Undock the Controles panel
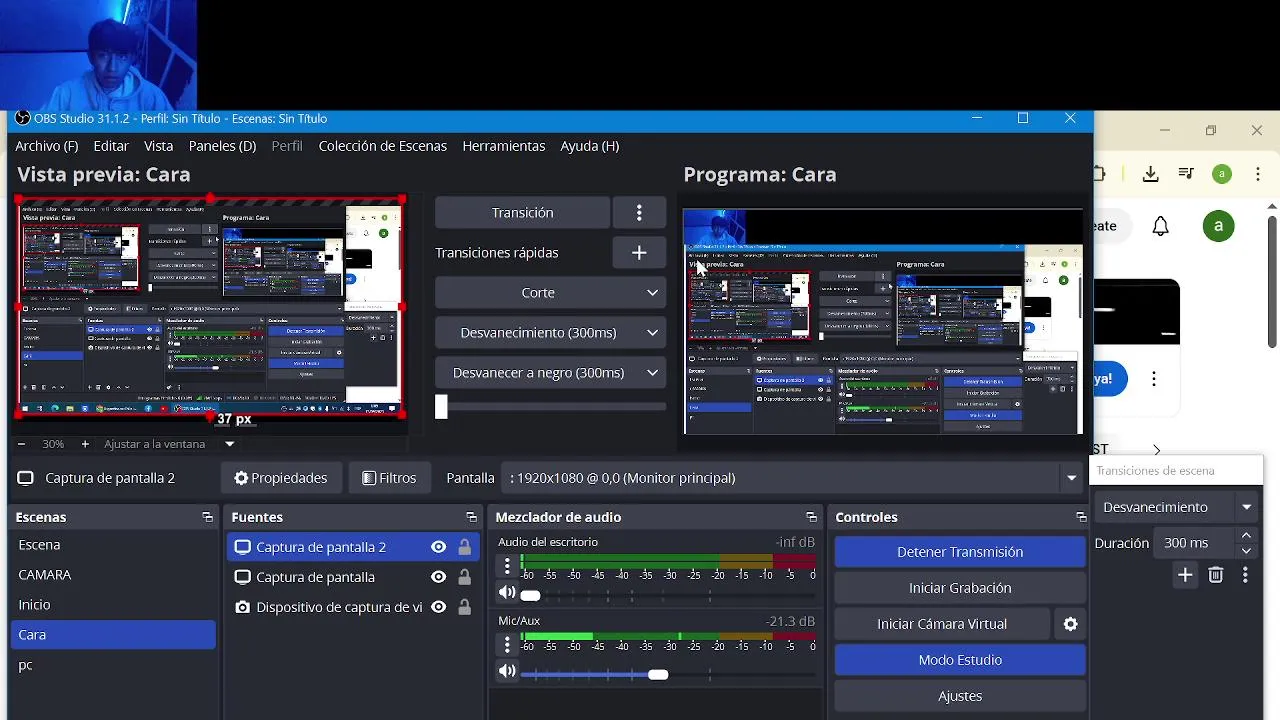 [x=1081, y=517]
